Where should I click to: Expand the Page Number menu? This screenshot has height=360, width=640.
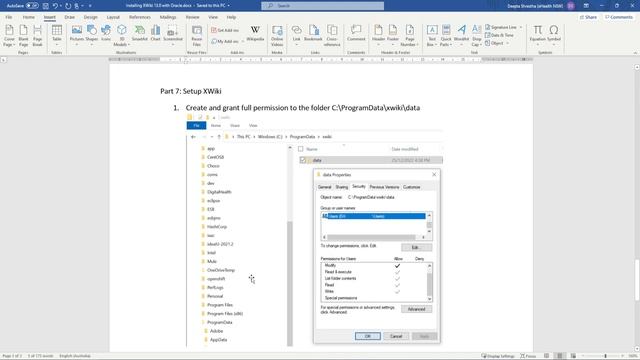click(409, 36)
